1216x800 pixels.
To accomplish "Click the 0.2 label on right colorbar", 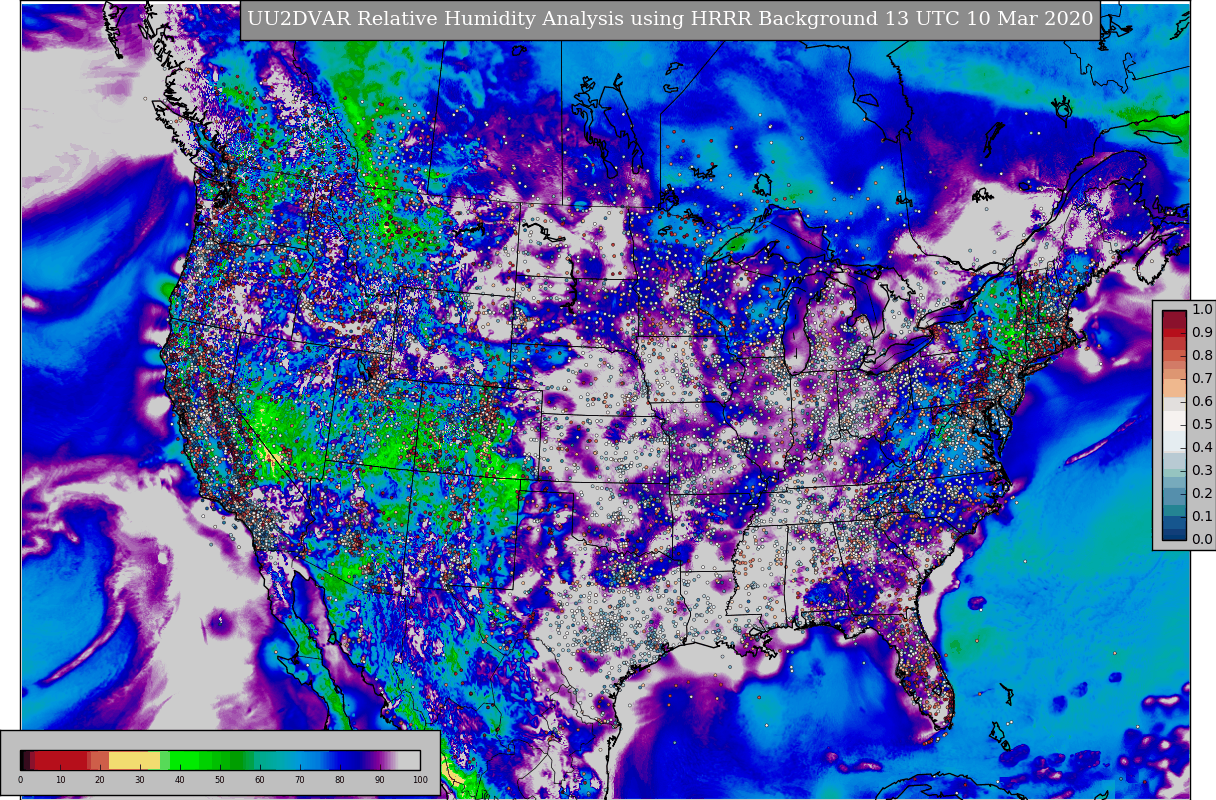I will point(1202,494).
